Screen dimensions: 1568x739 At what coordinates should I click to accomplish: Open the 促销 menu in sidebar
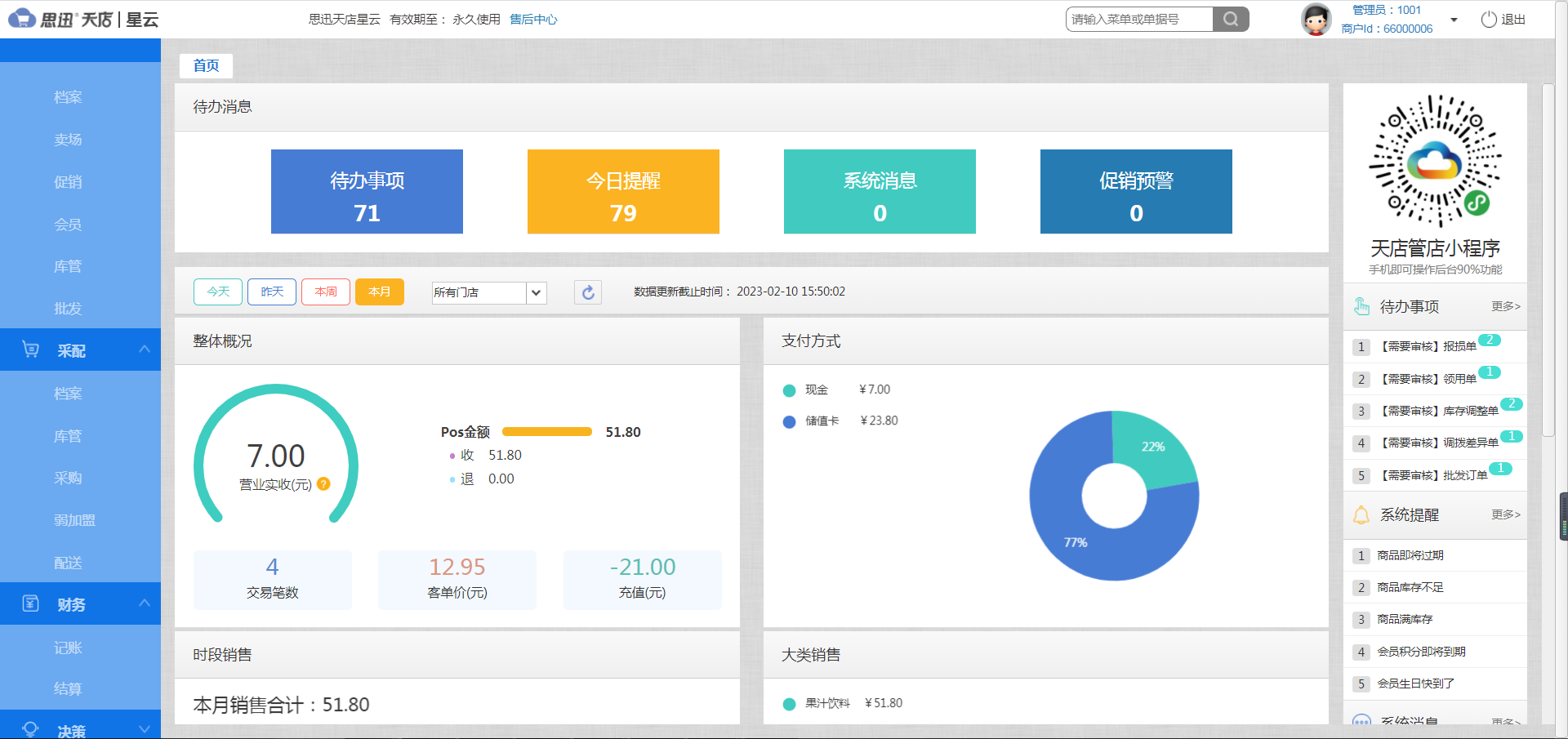(x=69, y=181)
